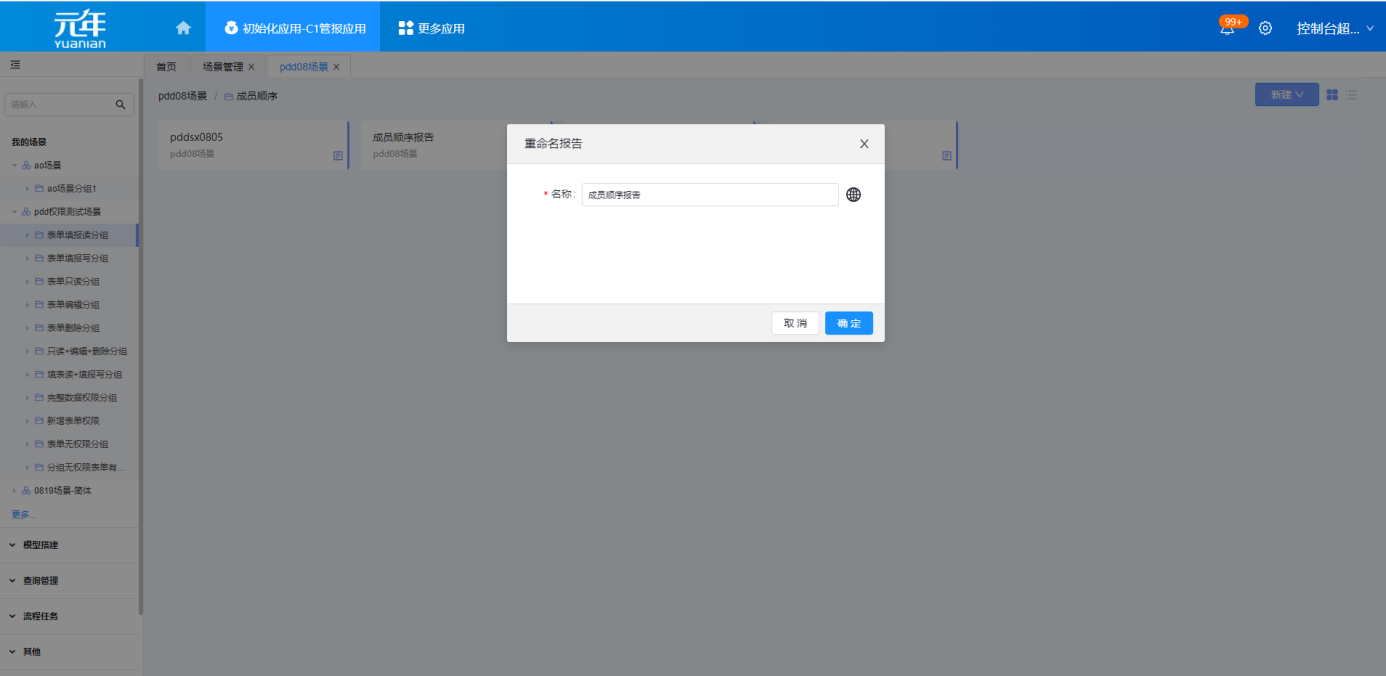Collapse the sidebar with hamburger icon

tap(15, 65)
